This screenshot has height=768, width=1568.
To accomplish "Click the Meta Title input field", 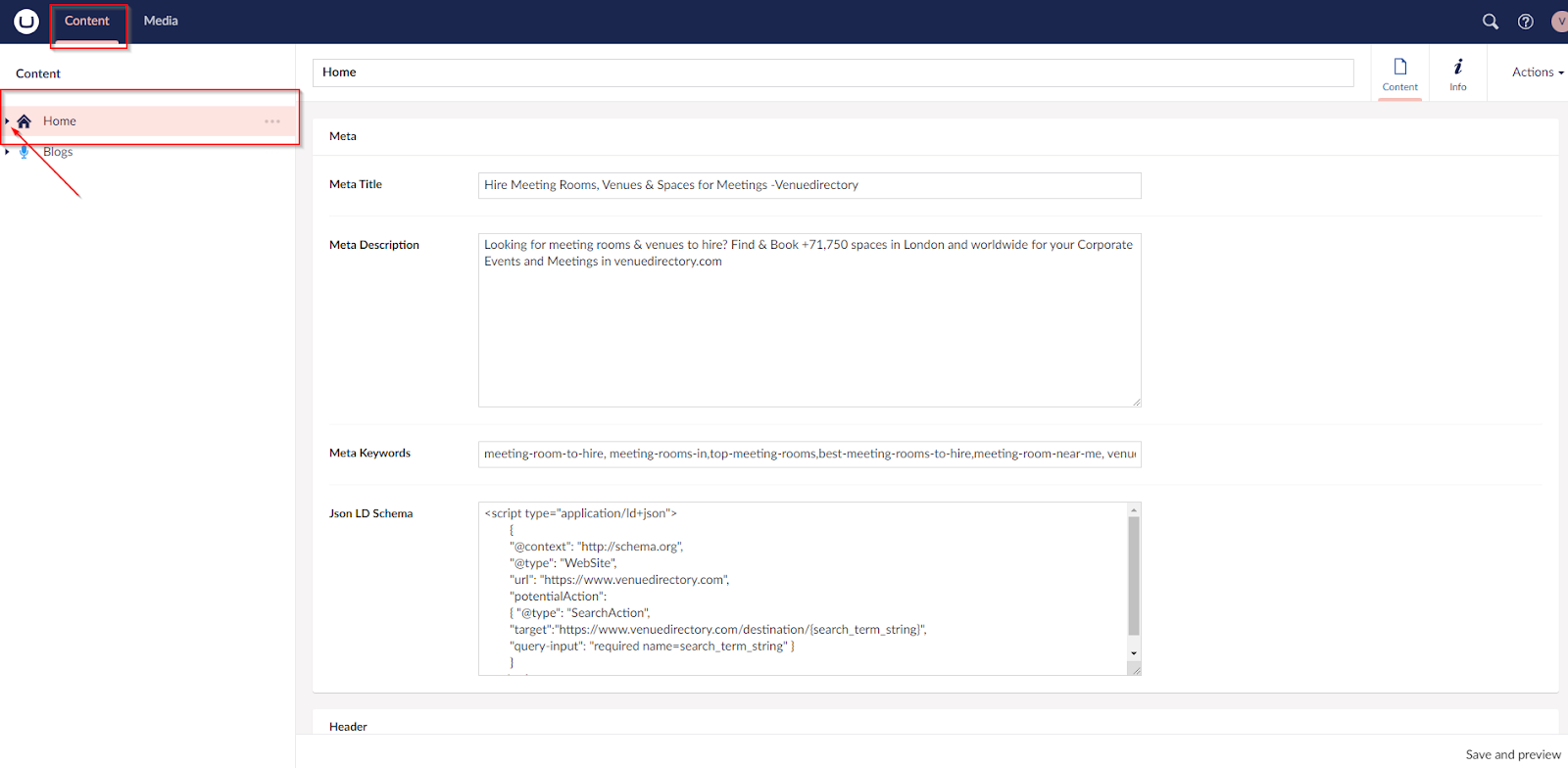I will (x=809, y=185).
